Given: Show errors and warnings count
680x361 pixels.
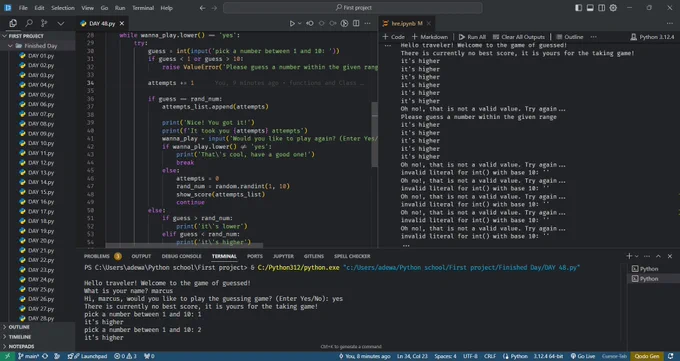Looking at the screenshot, I should point(125,356).
